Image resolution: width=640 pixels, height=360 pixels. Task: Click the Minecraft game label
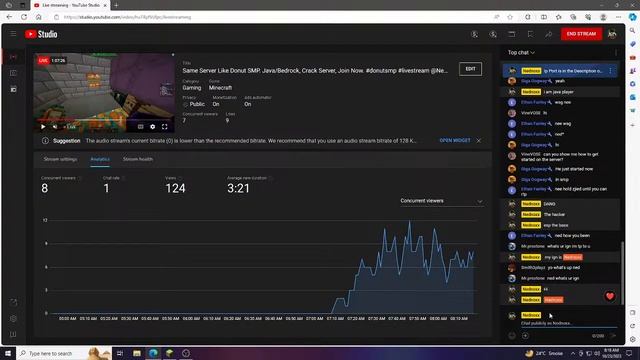point(220,88)
